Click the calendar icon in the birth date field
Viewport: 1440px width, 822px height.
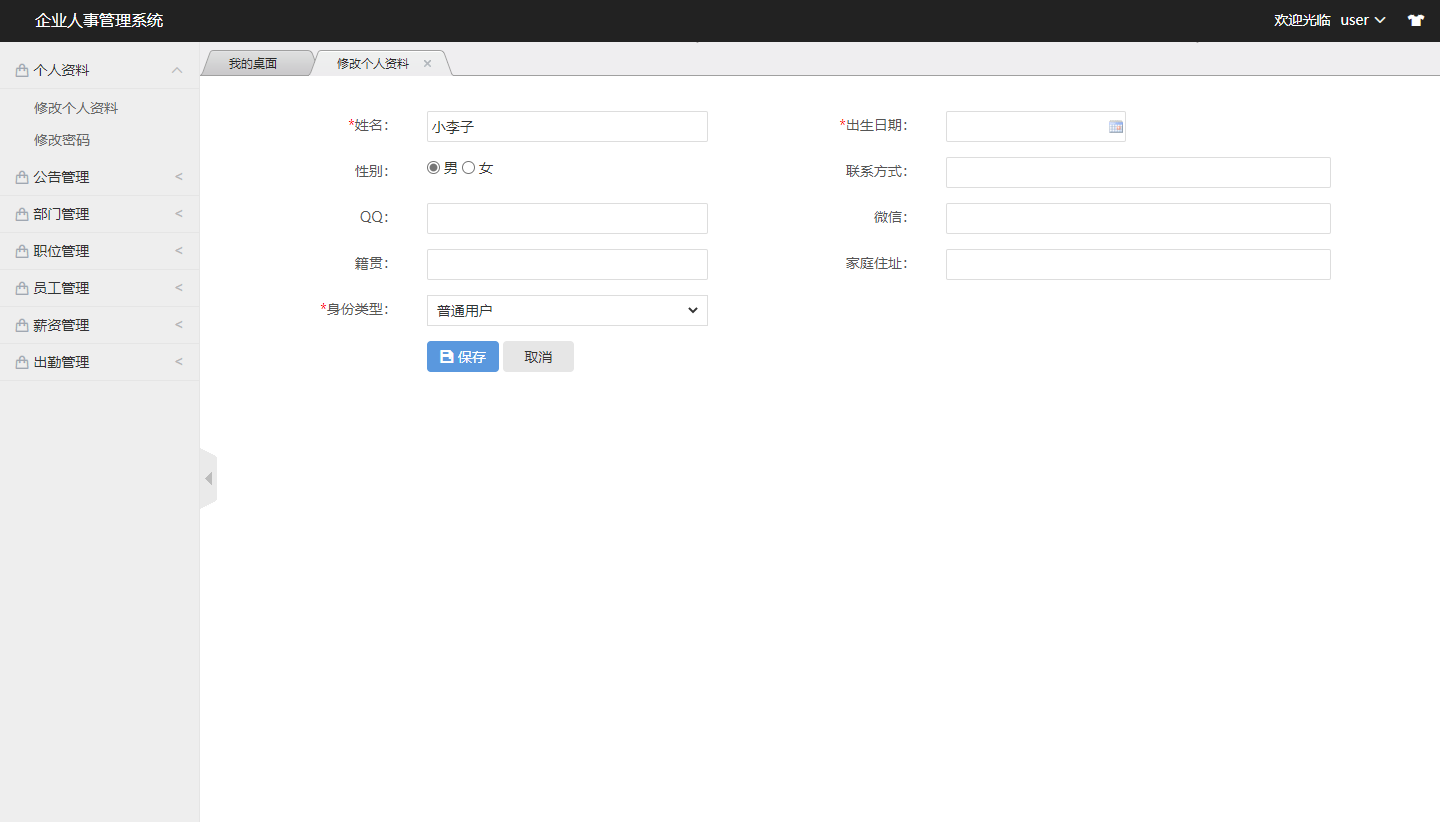tap(1115, 126)
